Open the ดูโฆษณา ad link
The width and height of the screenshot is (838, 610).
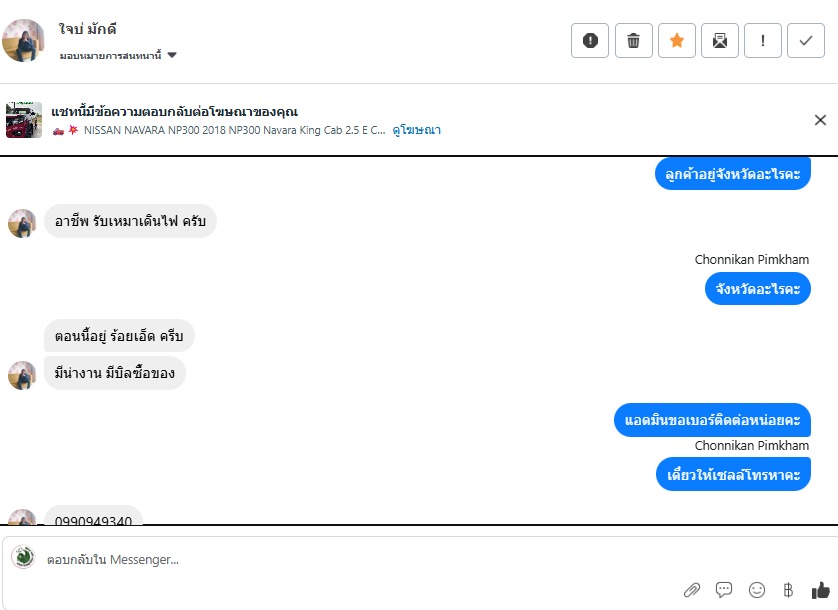point(416,130)
